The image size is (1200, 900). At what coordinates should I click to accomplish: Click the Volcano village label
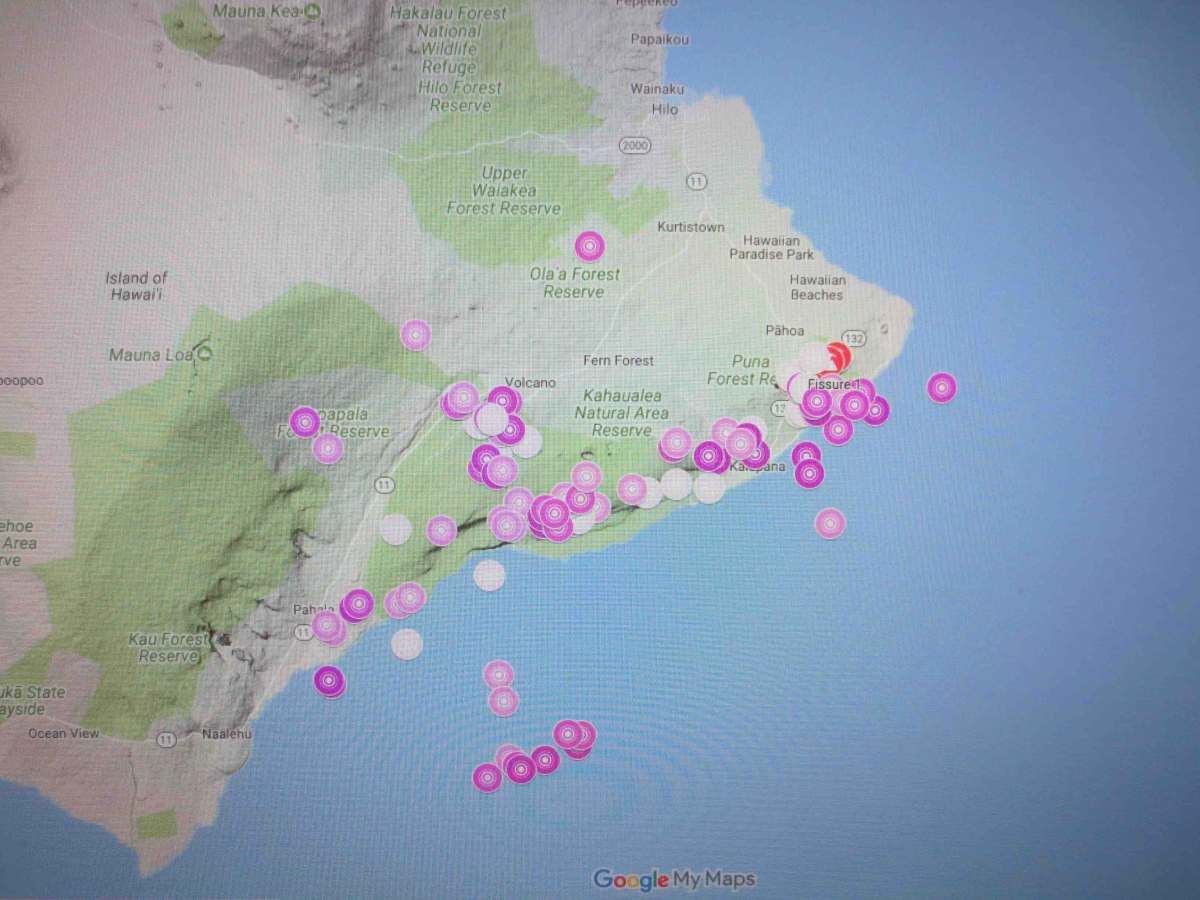(x=530, y=382)
